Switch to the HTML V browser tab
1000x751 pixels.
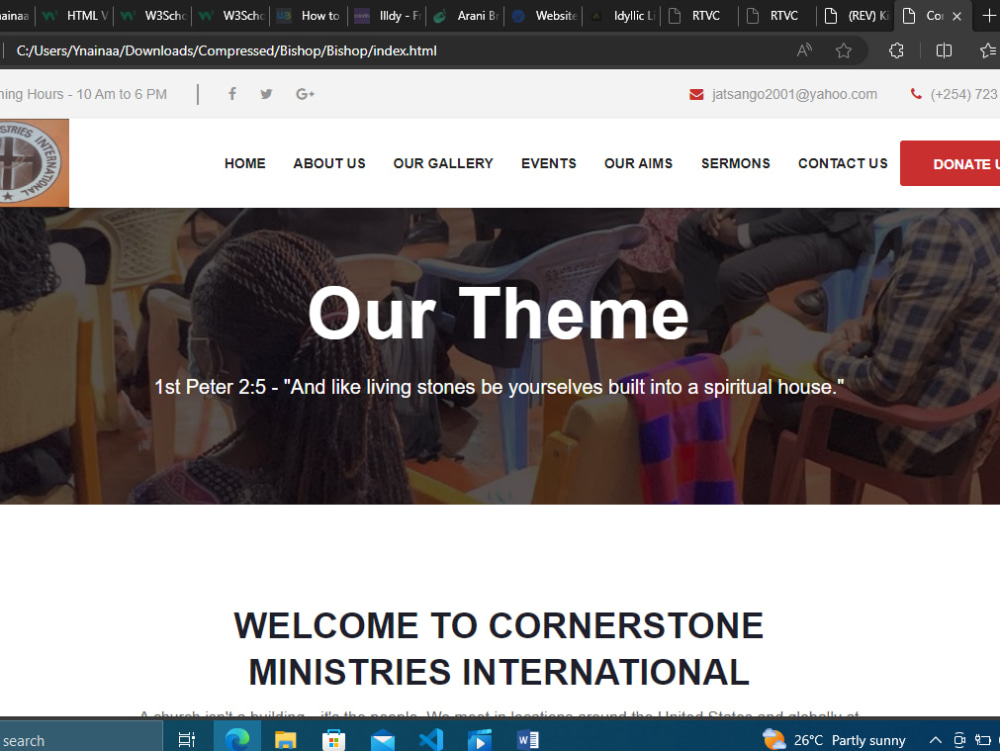pyautogui.click(x=75, y=16)
